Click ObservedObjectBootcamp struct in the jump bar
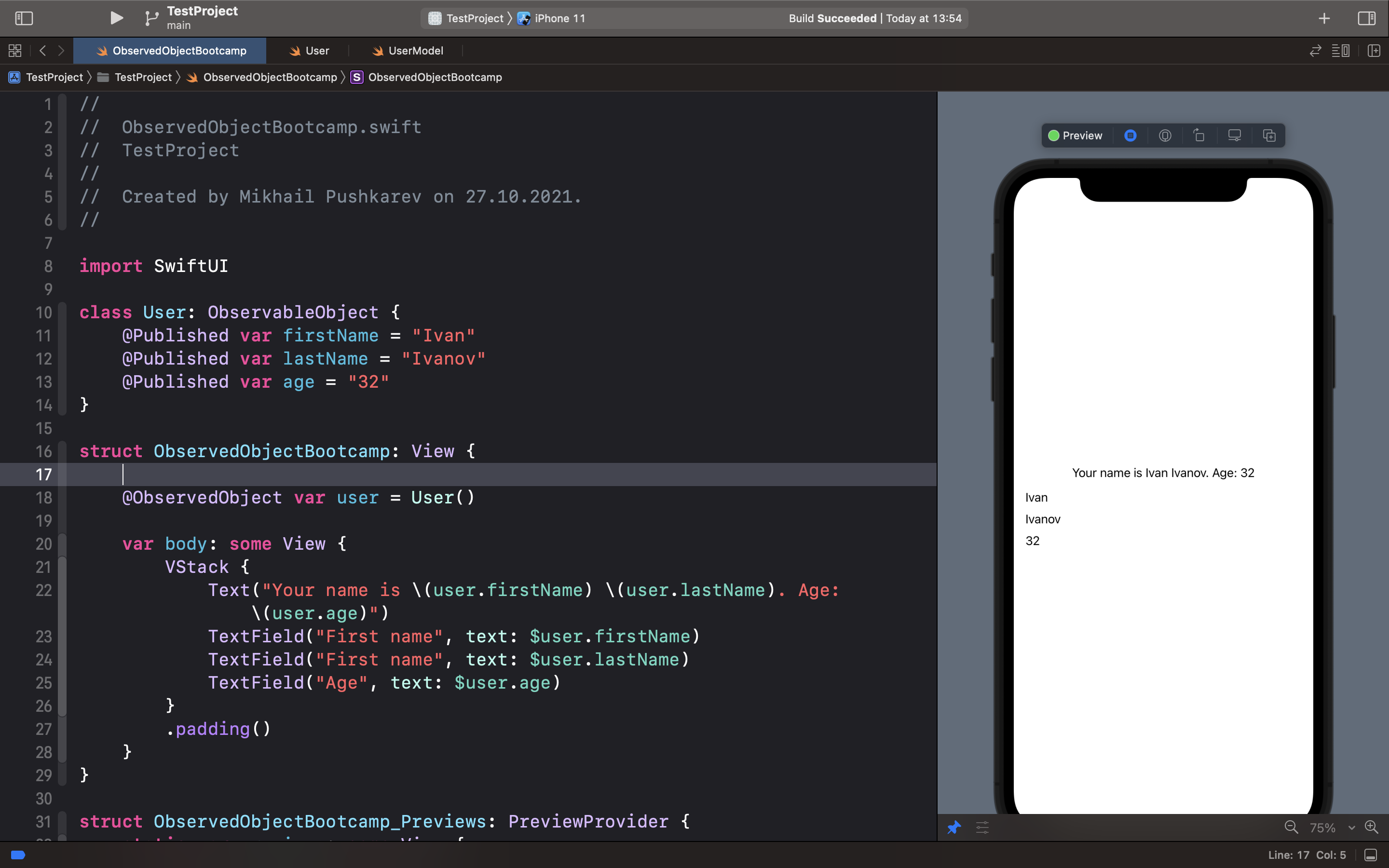This screenshot has width=1389, height=868. tap(435, 77)
